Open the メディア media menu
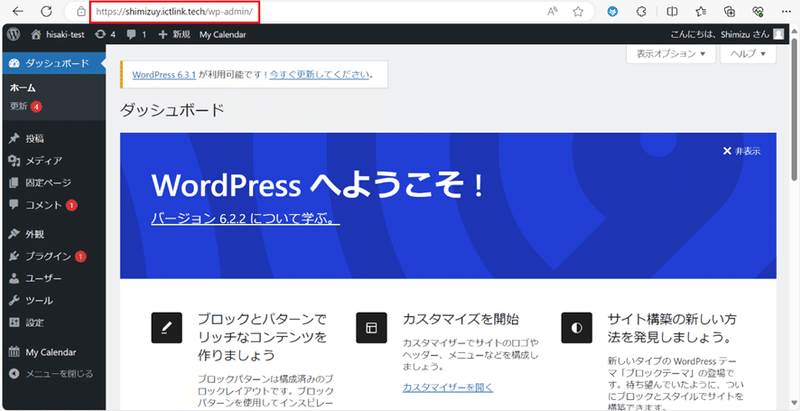This screenshot has width=800, height=411. coord(54,161)
